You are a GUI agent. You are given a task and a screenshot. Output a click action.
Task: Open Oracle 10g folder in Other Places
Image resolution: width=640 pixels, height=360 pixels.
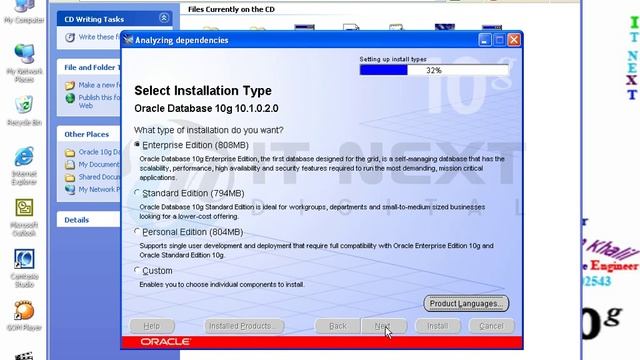coord(99,152)
